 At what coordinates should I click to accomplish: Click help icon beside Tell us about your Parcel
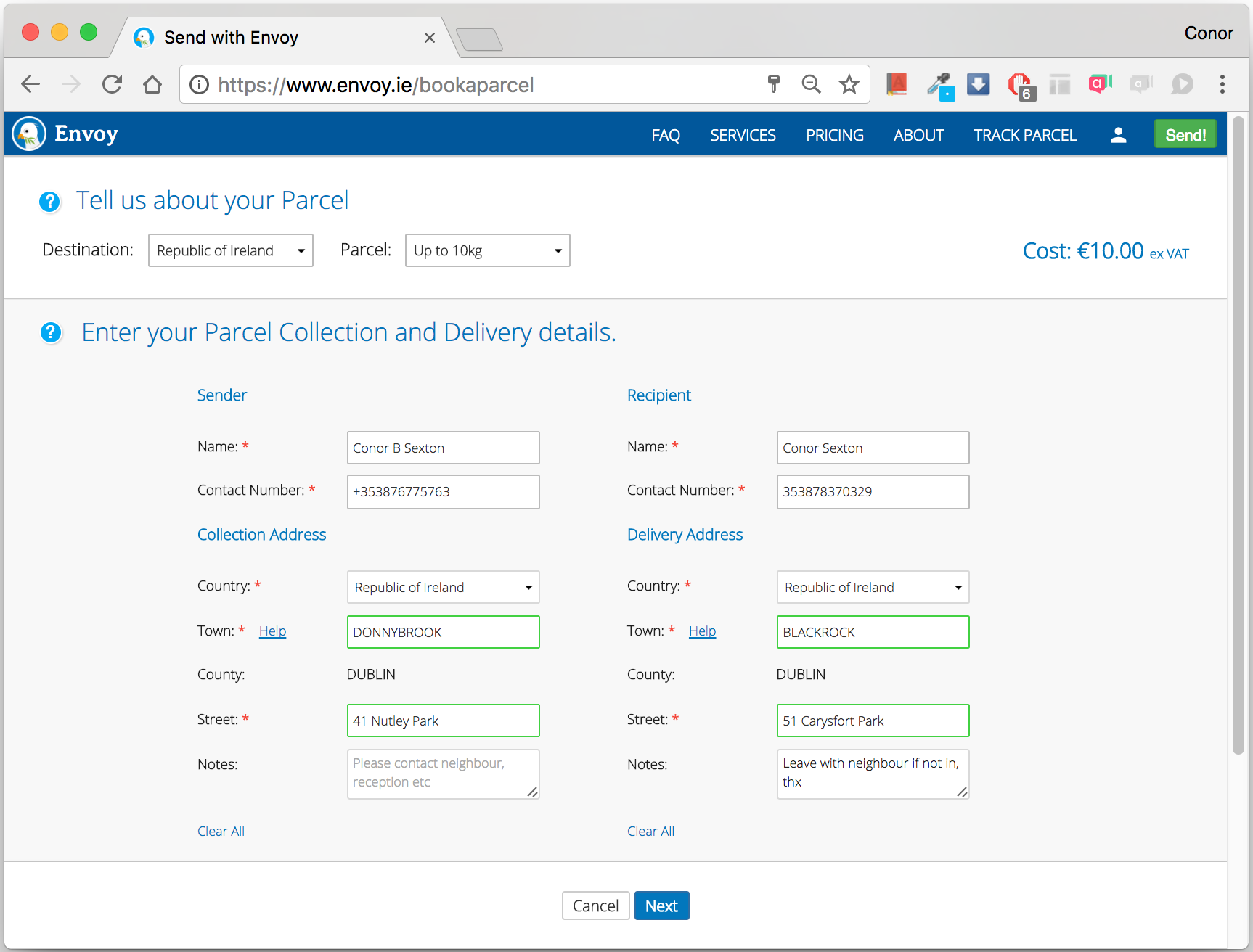[x=49, y=202]
